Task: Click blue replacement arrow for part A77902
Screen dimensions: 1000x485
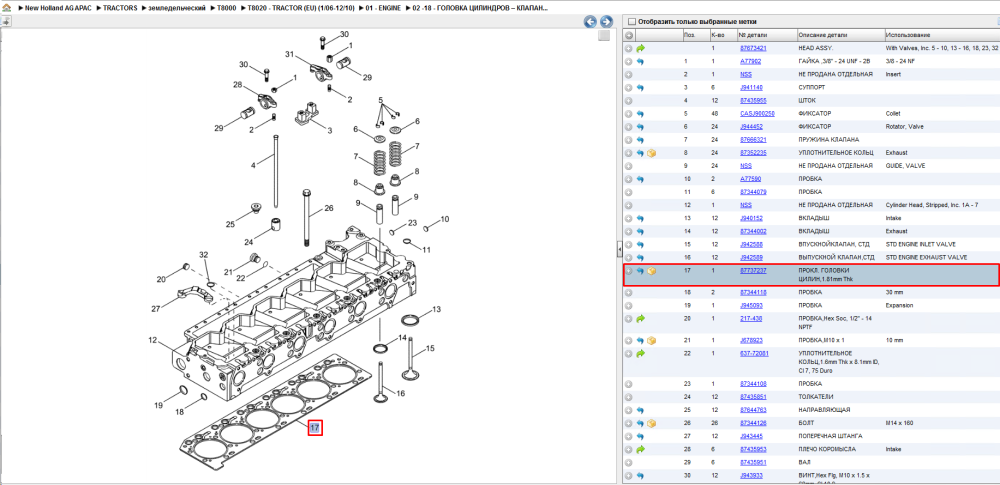Action: coord(641,62)
